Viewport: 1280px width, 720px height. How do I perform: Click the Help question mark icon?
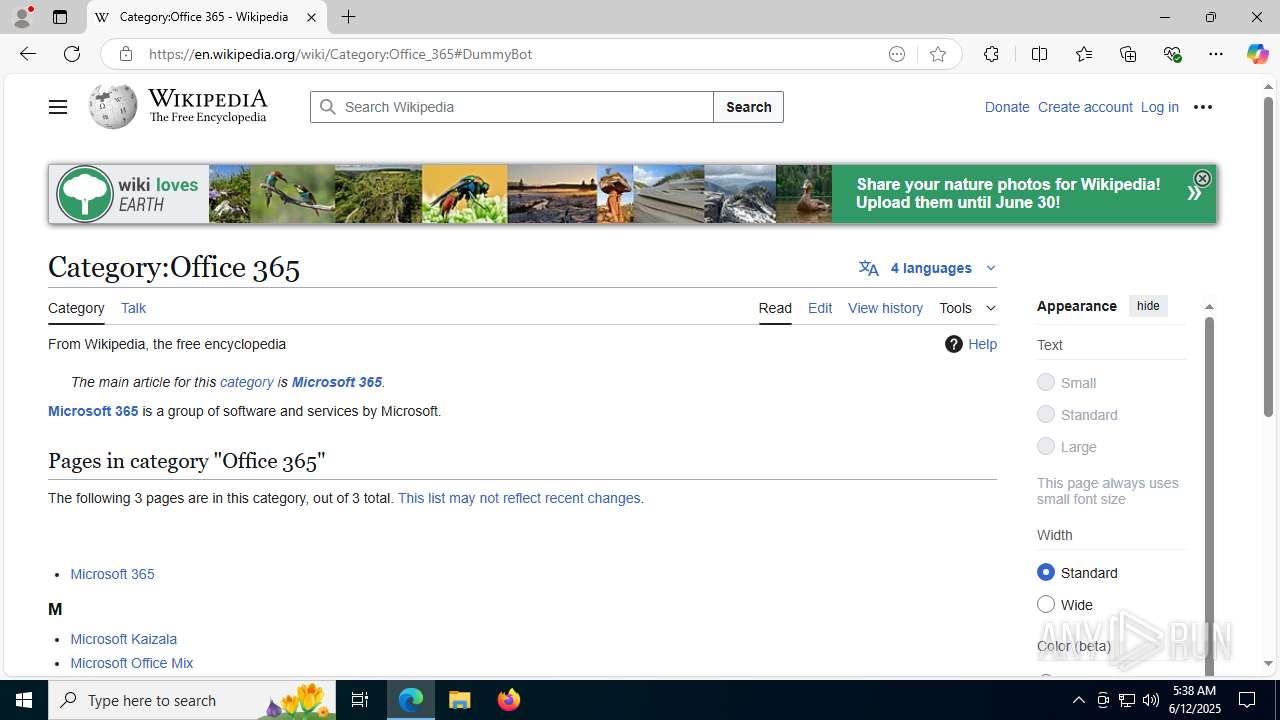[954, 344]
